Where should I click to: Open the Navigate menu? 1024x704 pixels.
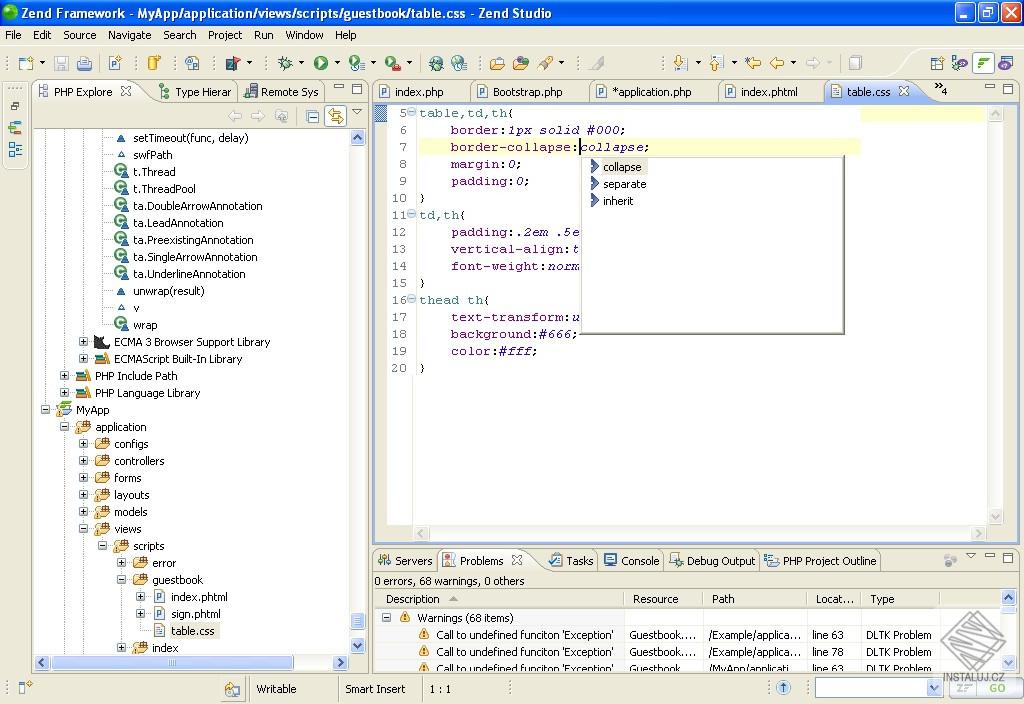click(129, 35)
